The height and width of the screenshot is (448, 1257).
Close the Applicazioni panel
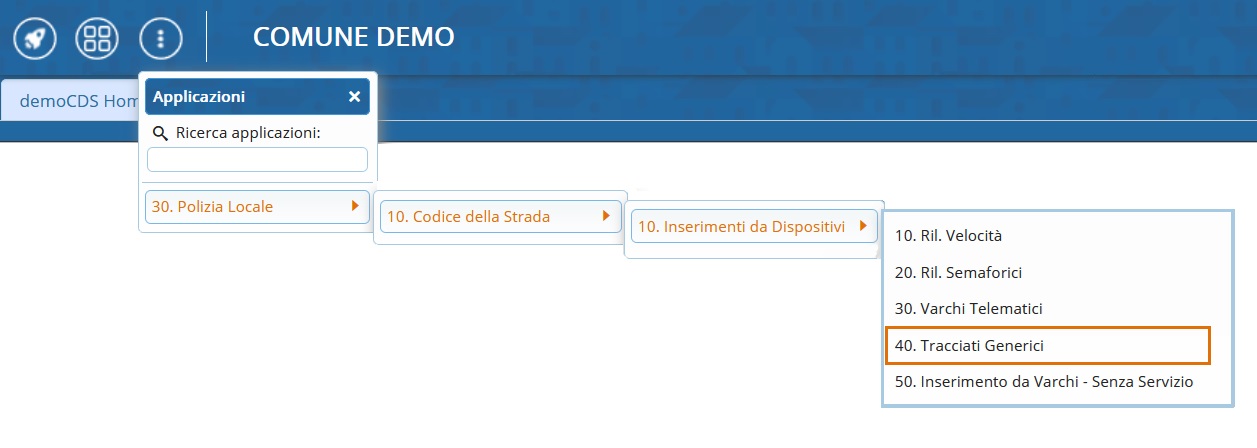(354, 97)
